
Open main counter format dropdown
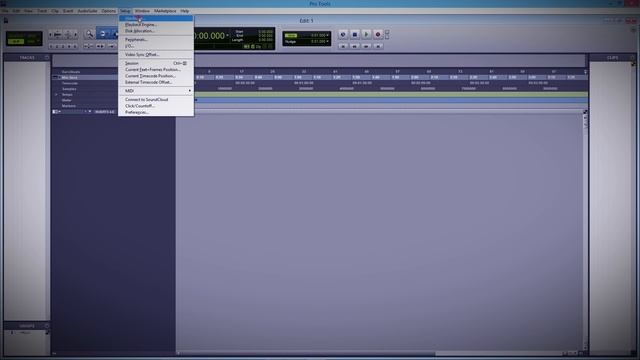pos(228,36)
